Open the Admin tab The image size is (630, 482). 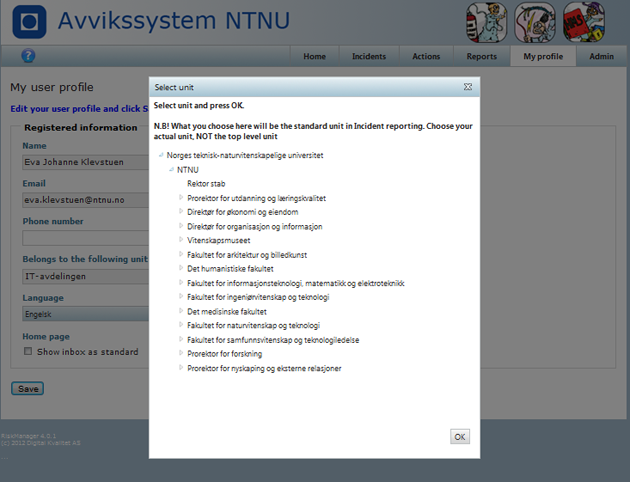click(601, 56)
